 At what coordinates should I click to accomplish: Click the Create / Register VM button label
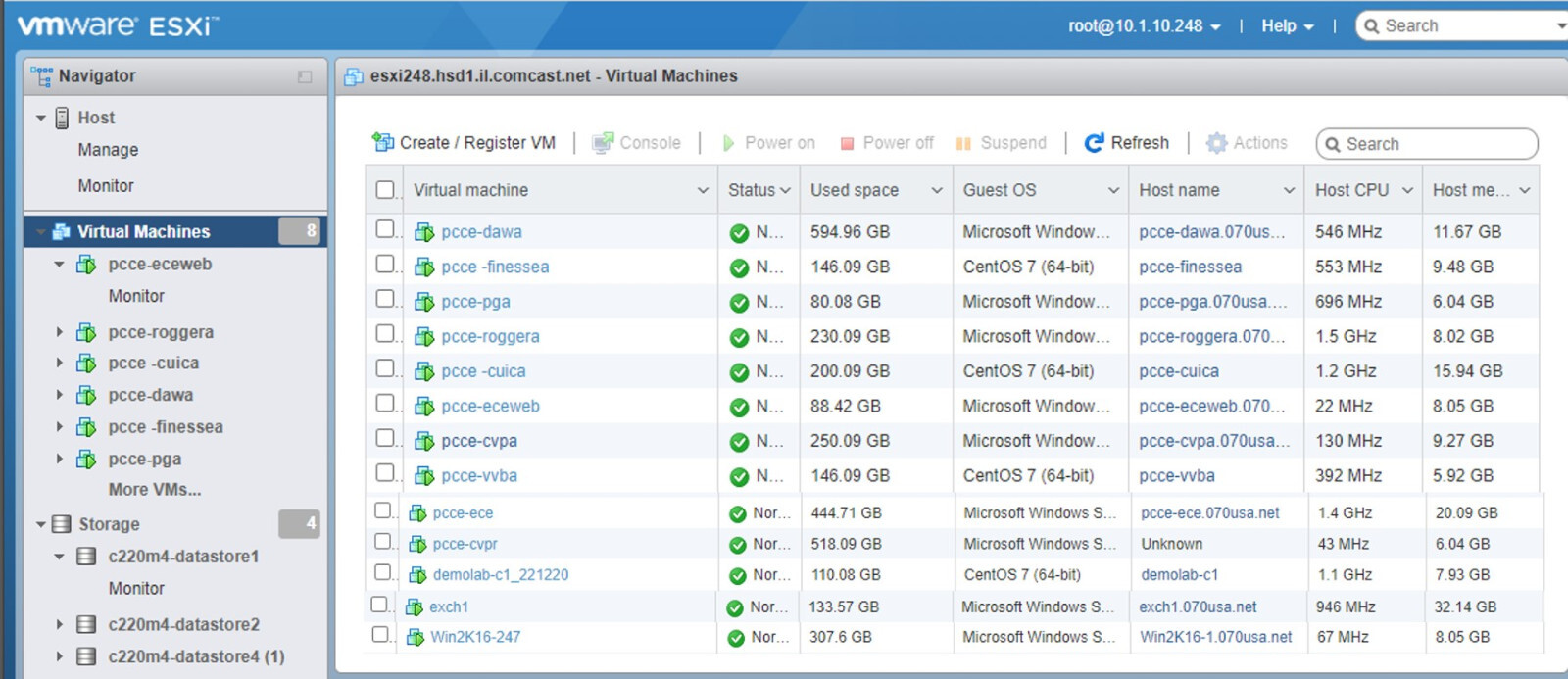point(477,143)
